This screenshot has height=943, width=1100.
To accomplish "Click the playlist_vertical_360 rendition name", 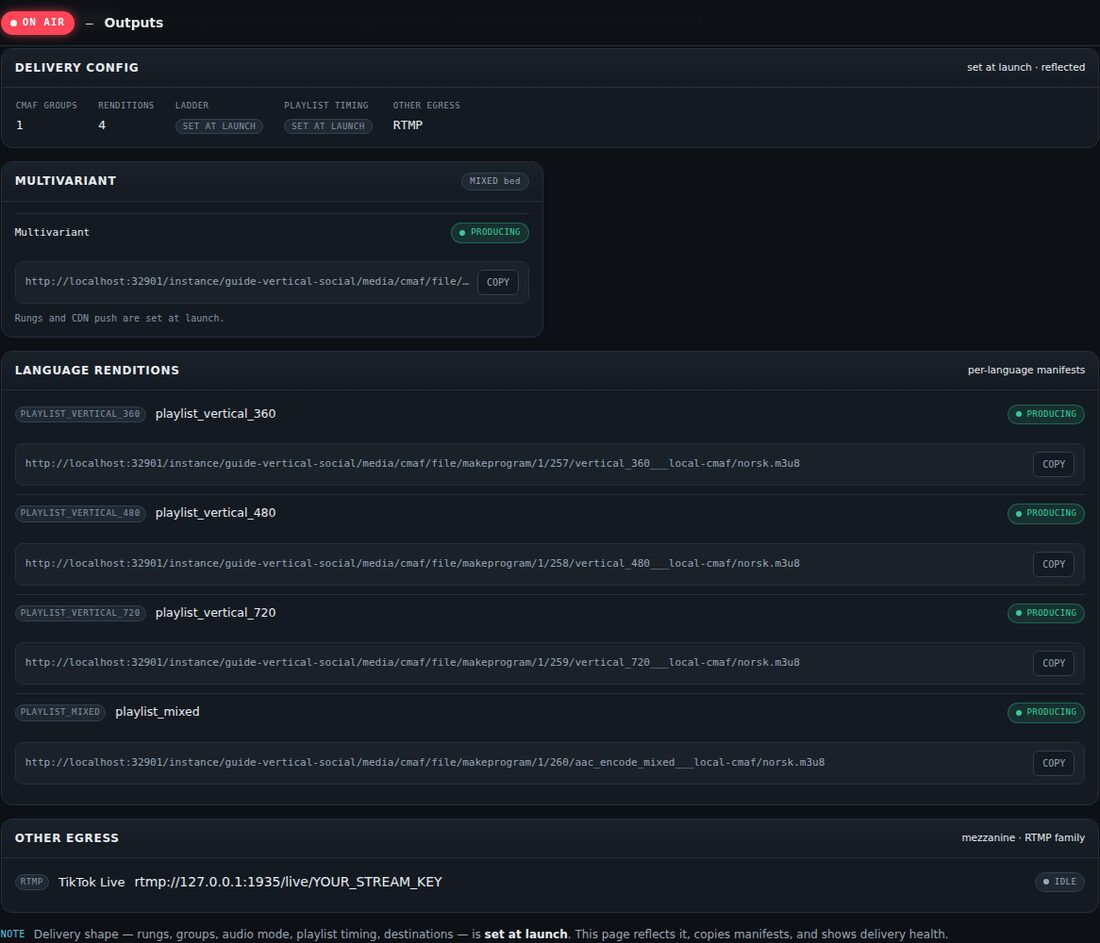I will [215, 414].
